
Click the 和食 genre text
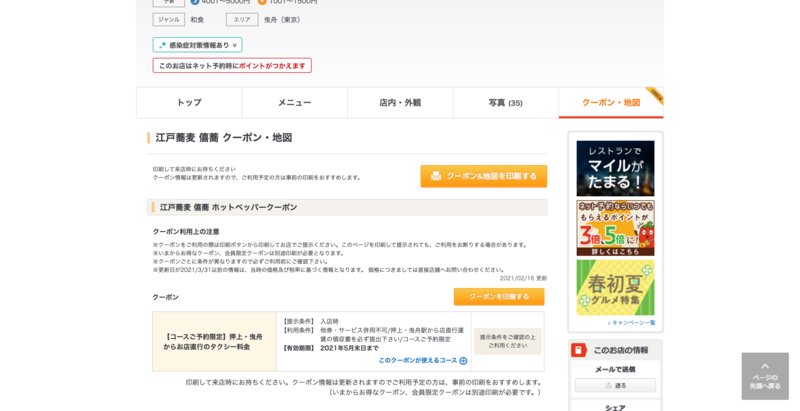(x=197, y=20)
